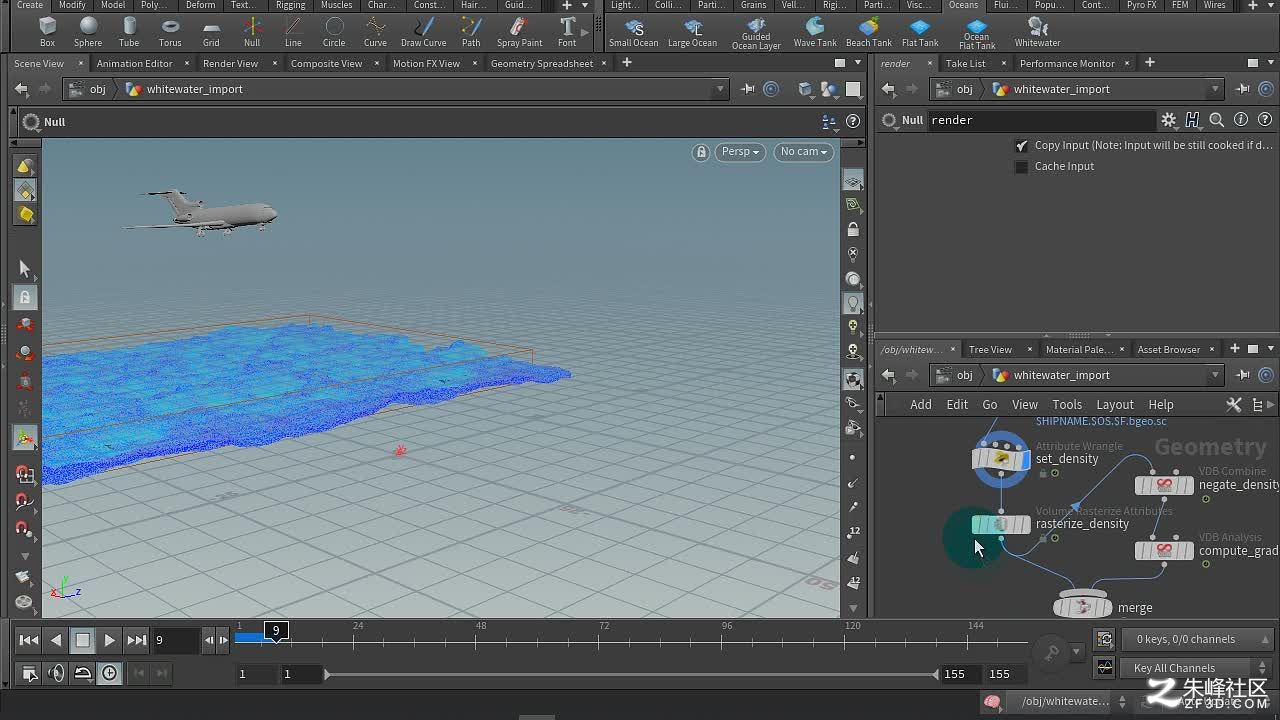Jump to the first frame
Viewport: 1280px width, 720px height.
pyautogui.click(x=28, y=640)
